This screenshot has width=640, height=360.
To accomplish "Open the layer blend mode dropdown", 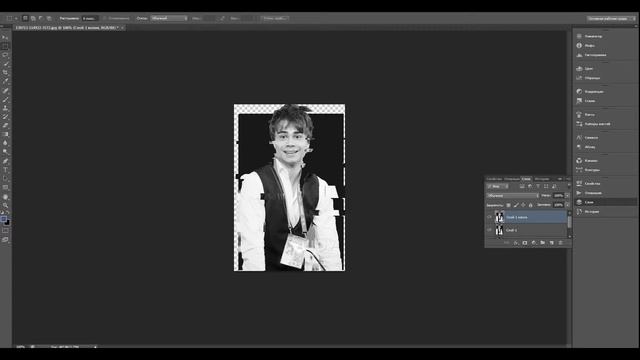I will [513, 196].
